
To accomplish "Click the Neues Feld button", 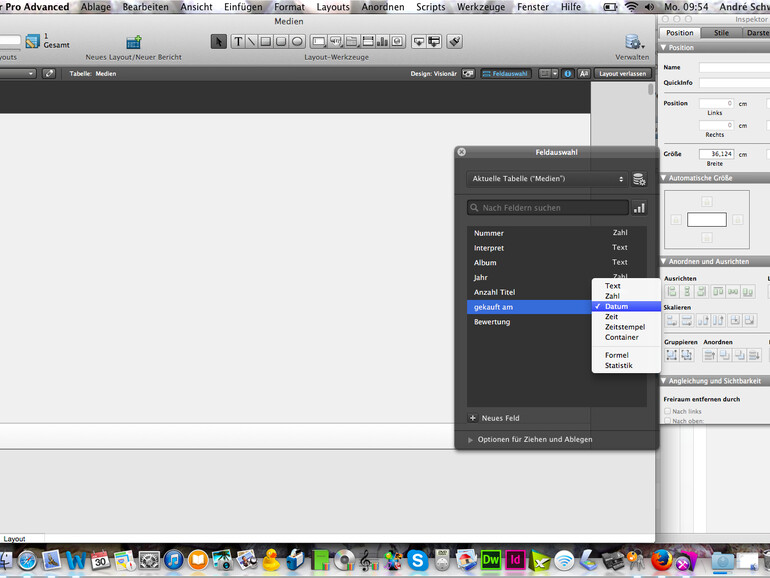I will click(x=495, y=418).
